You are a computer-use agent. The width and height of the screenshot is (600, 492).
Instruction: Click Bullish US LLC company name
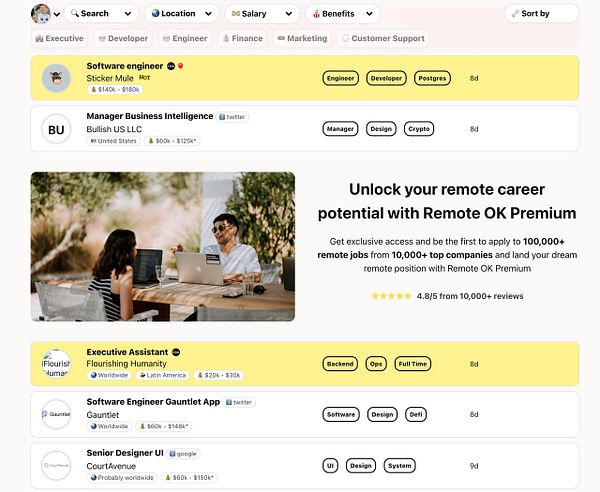pyautogui.click(x=114, y=129)
